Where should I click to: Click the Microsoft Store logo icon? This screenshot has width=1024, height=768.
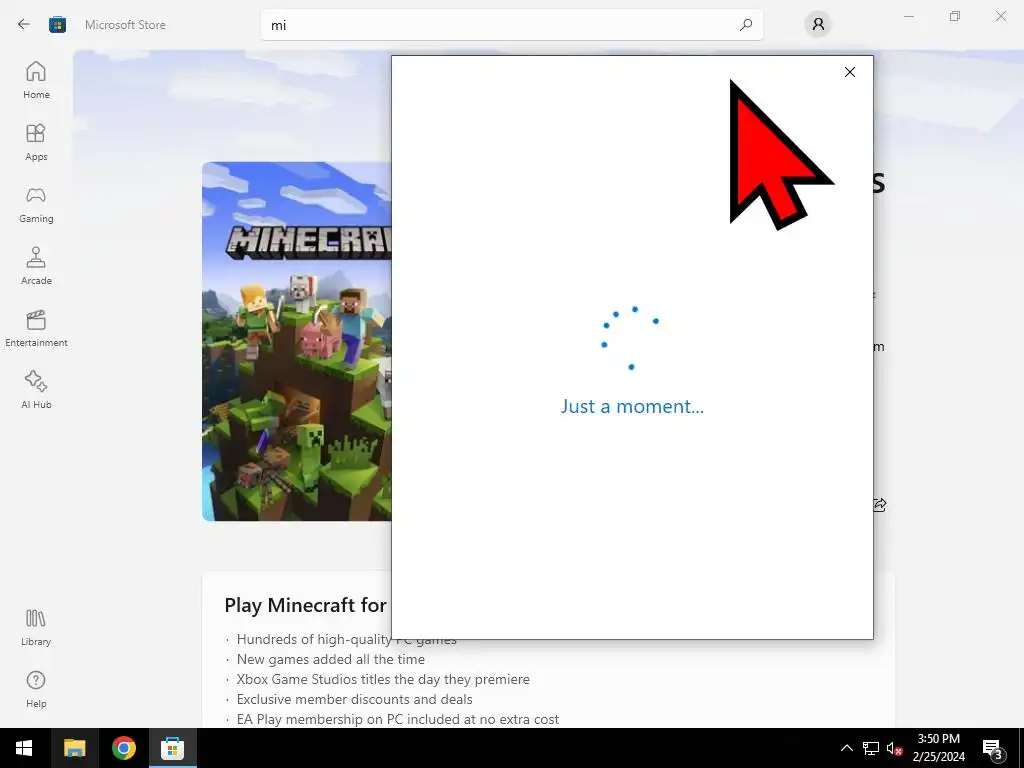point(57,25)
